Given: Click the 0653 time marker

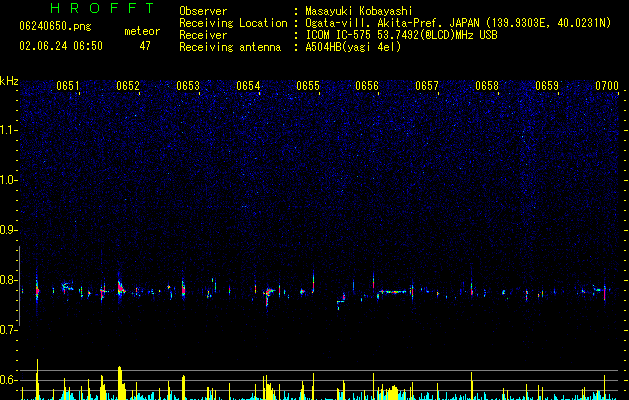Looking at the screenshot, I should 188,86.
